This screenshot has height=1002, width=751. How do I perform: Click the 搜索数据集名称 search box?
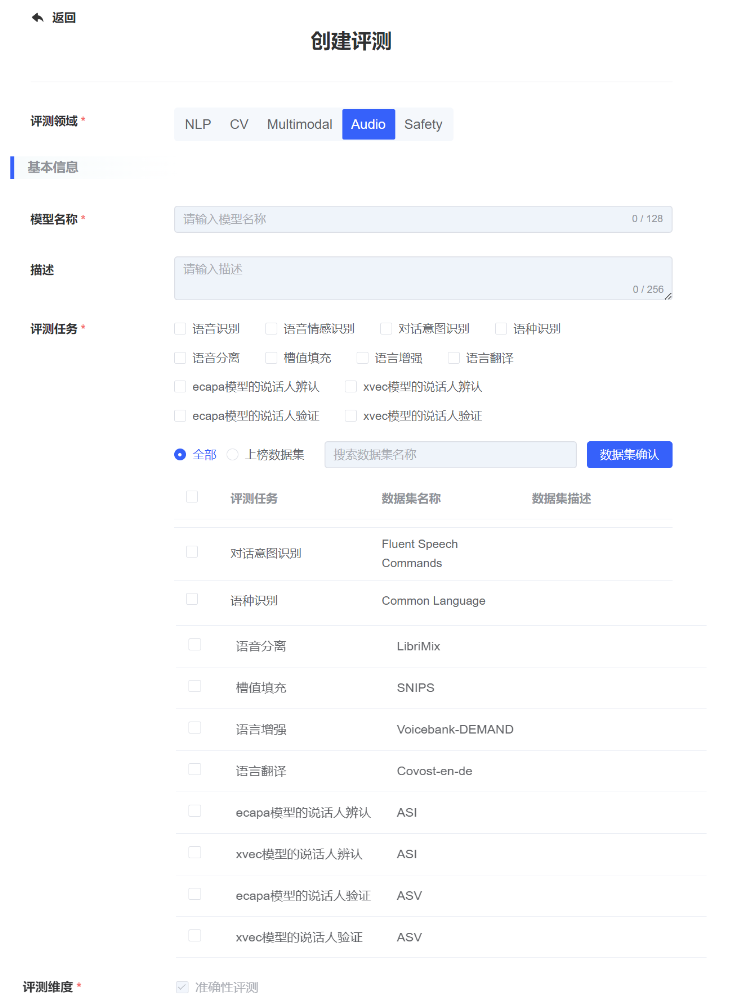(450, 454)
